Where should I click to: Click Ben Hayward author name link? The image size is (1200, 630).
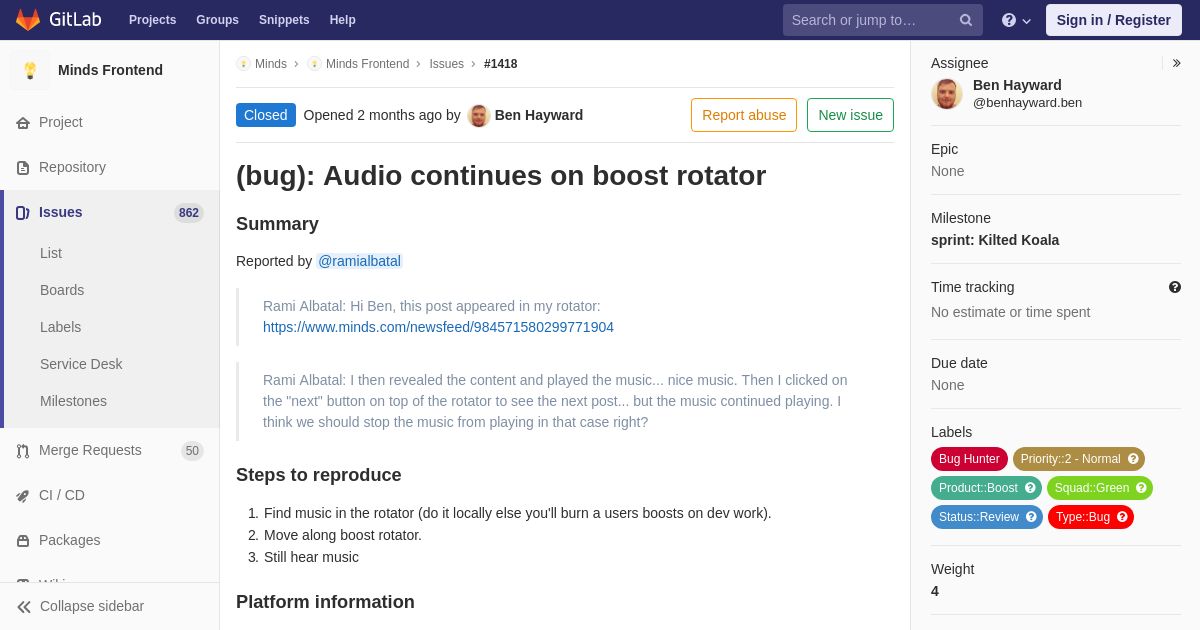point(539,115)
